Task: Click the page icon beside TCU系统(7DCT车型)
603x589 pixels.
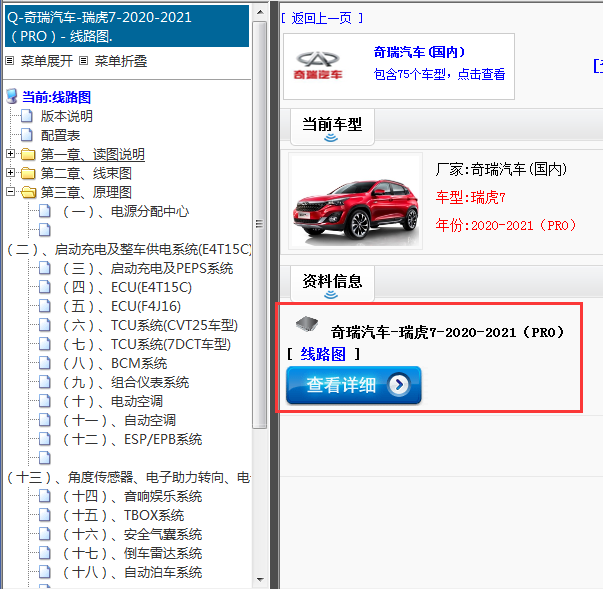Action: point(45,344)
